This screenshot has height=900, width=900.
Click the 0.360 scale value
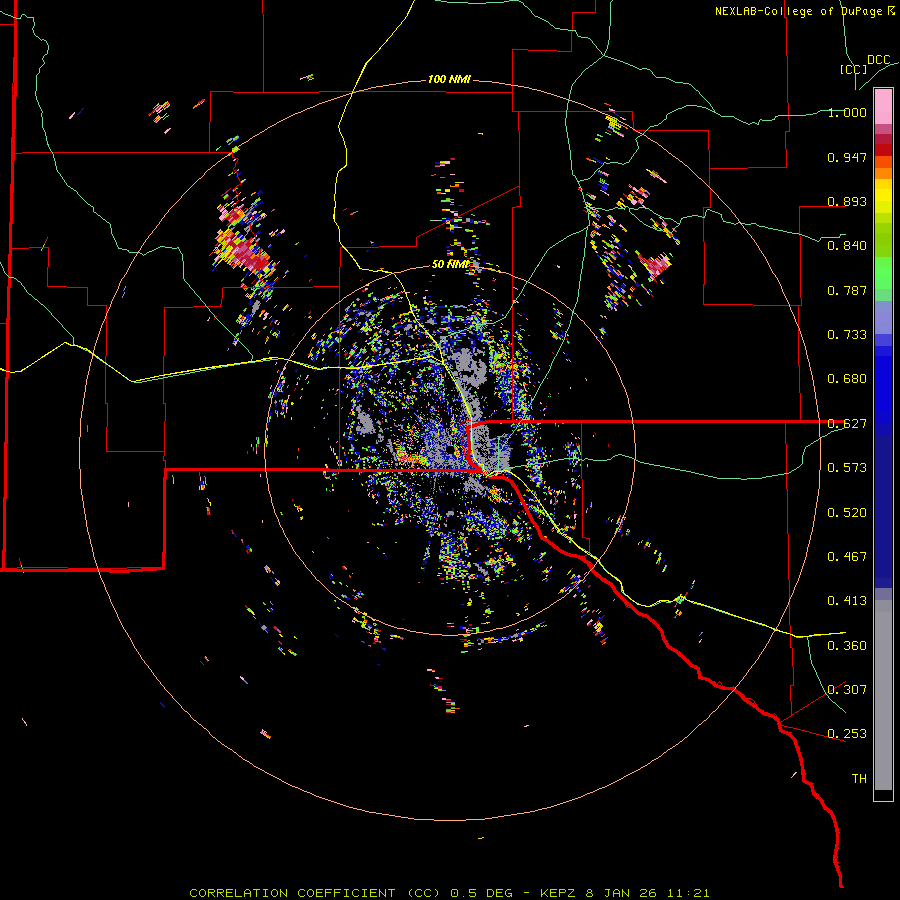[847, 646]
